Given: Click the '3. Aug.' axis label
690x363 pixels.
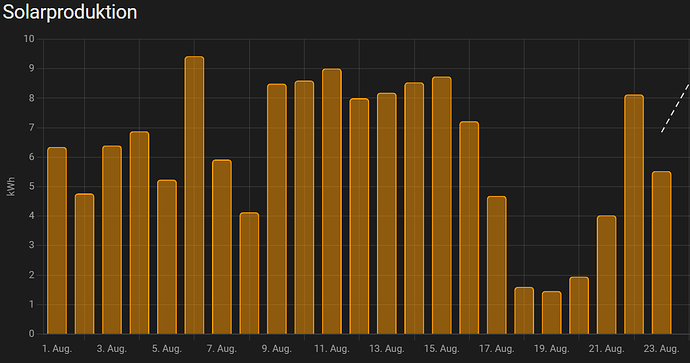Looking at the screenshot, I should point(112,349).
